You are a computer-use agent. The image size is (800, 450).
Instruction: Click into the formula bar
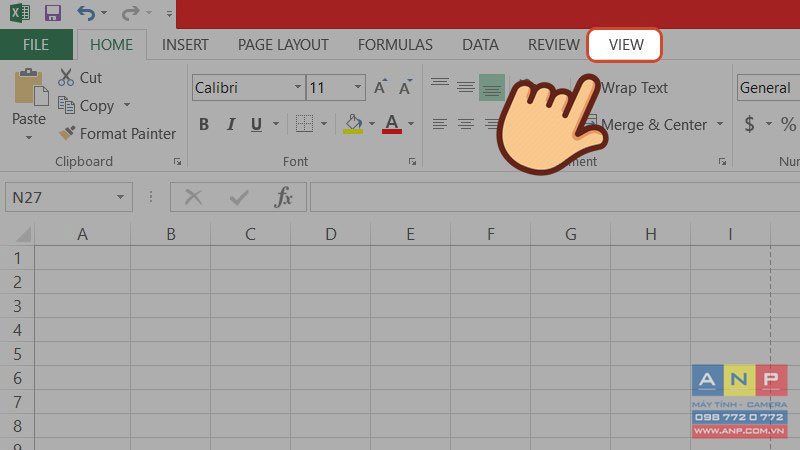pyautogui.click(x=555, y=197)
